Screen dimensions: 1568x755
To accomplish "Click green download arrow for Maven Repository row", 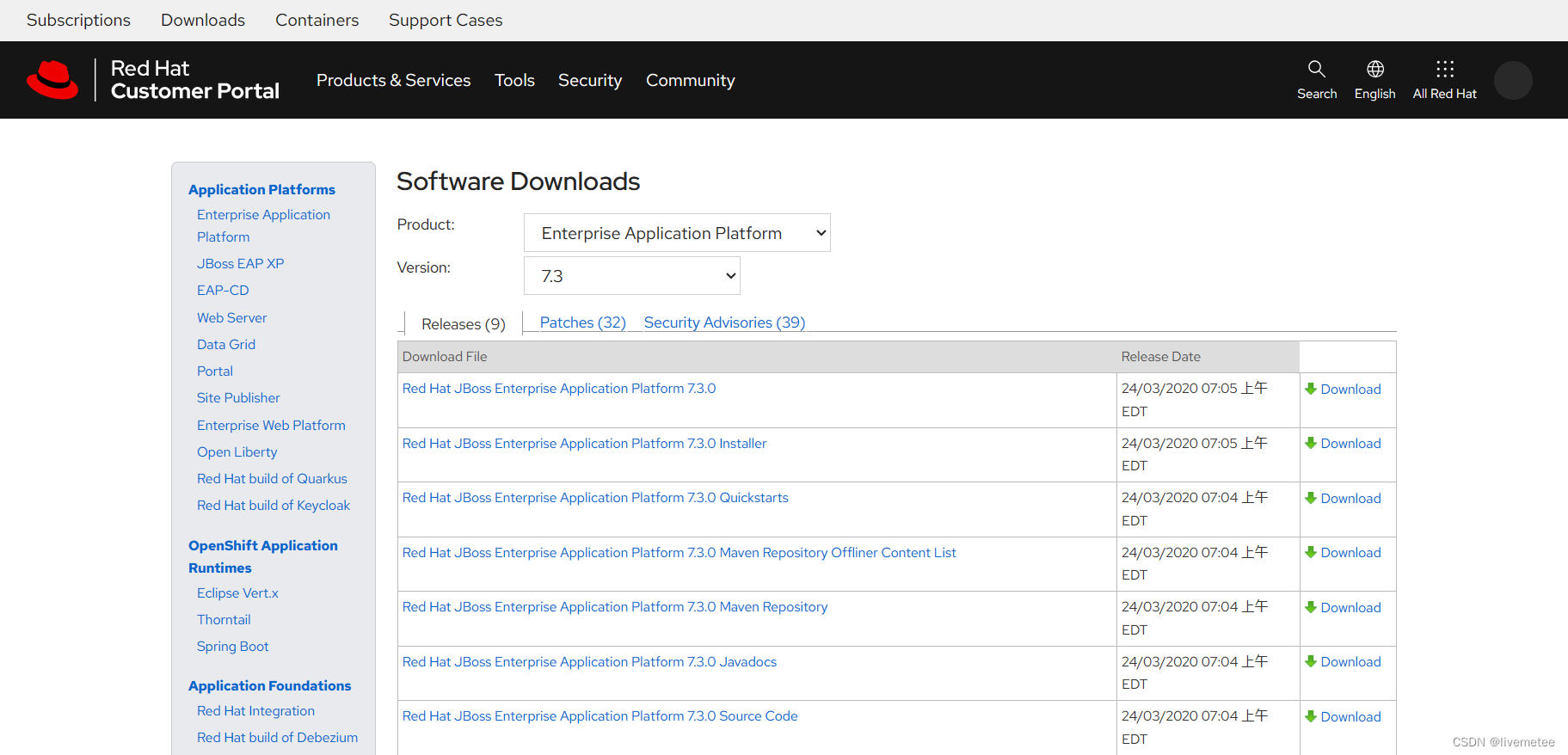I will 1311,607.
